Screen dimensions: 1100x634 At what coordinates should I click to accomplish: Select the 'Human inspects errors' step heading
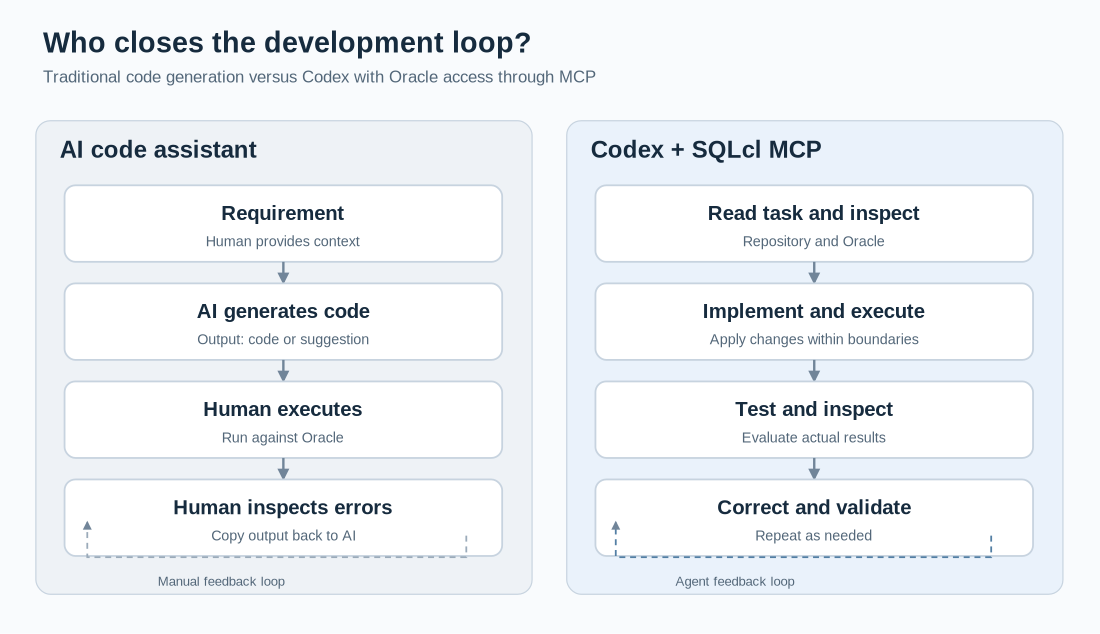(x=283, y=507)
